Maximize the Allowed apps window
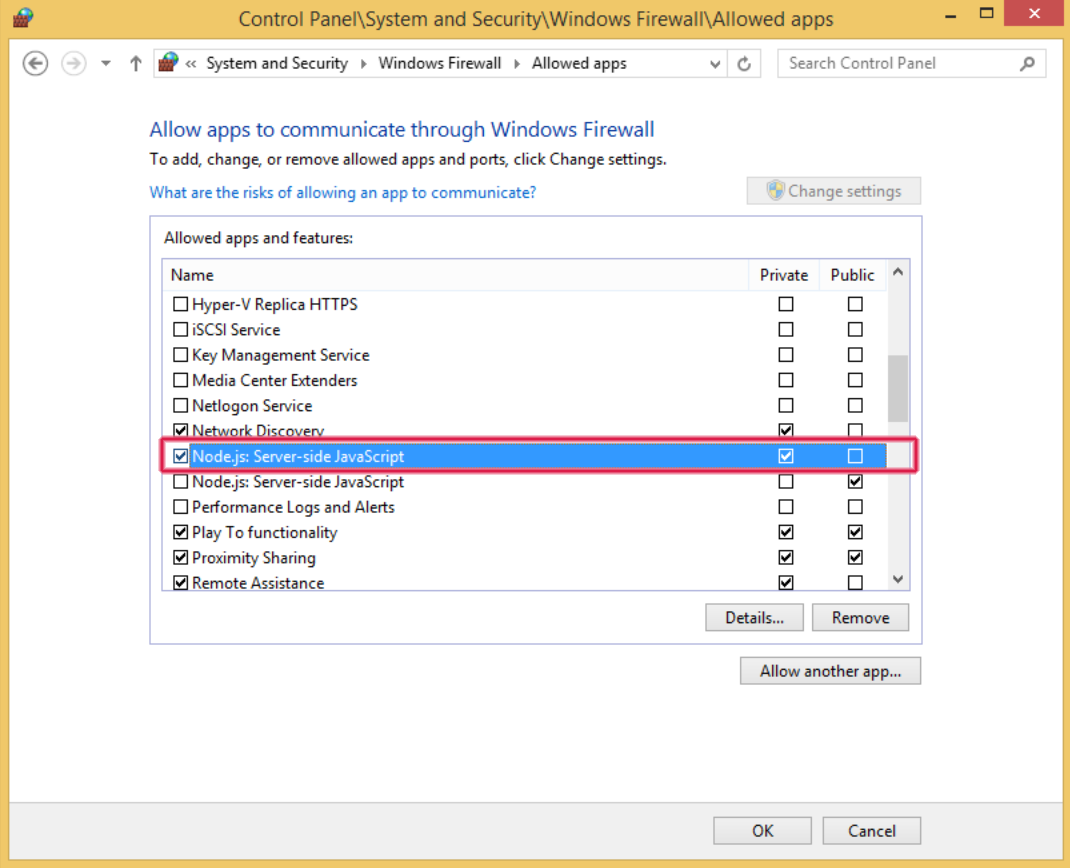 coord(986,13)
